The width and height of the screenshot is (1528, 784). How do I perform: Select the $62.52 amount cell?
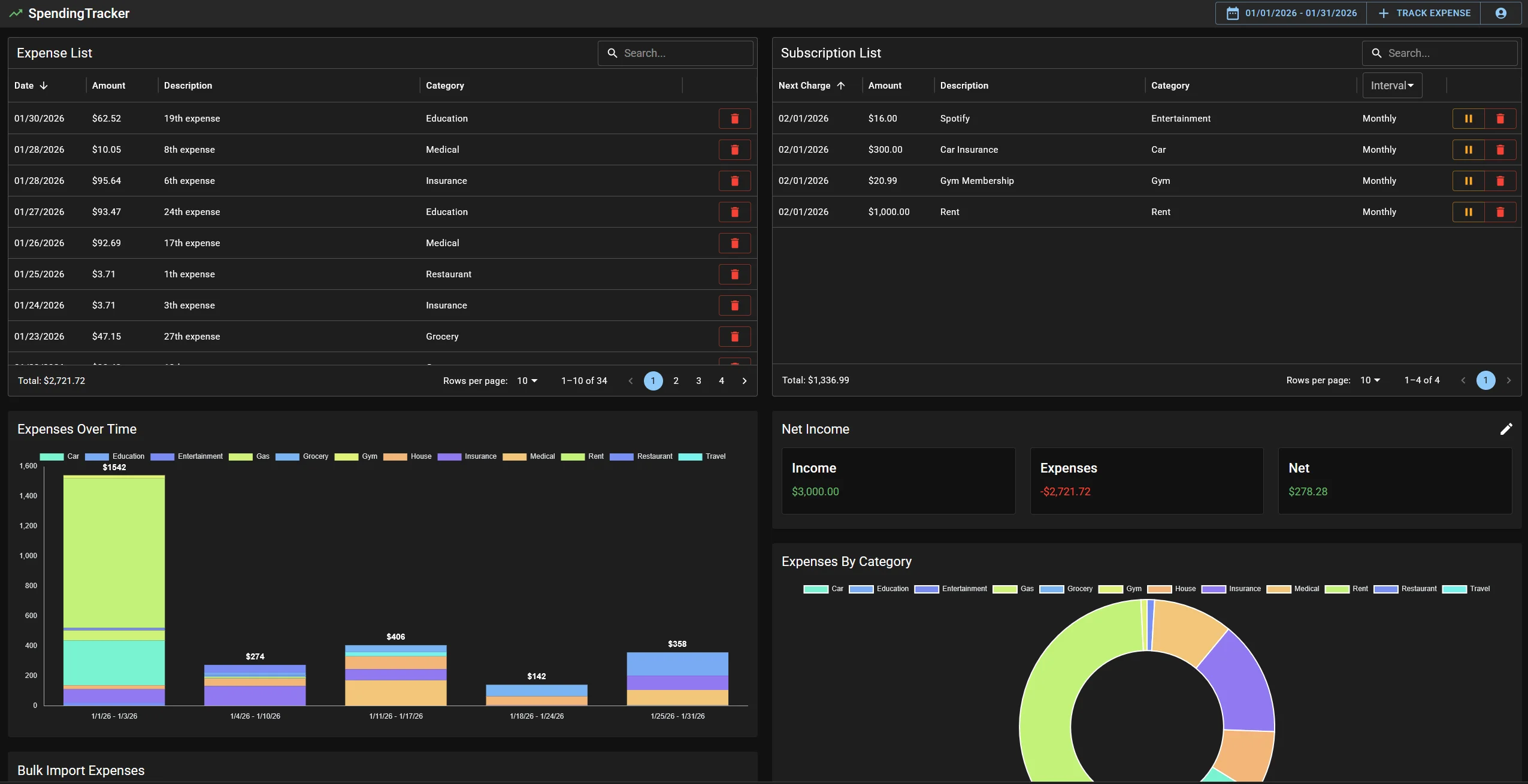(107, 119)
